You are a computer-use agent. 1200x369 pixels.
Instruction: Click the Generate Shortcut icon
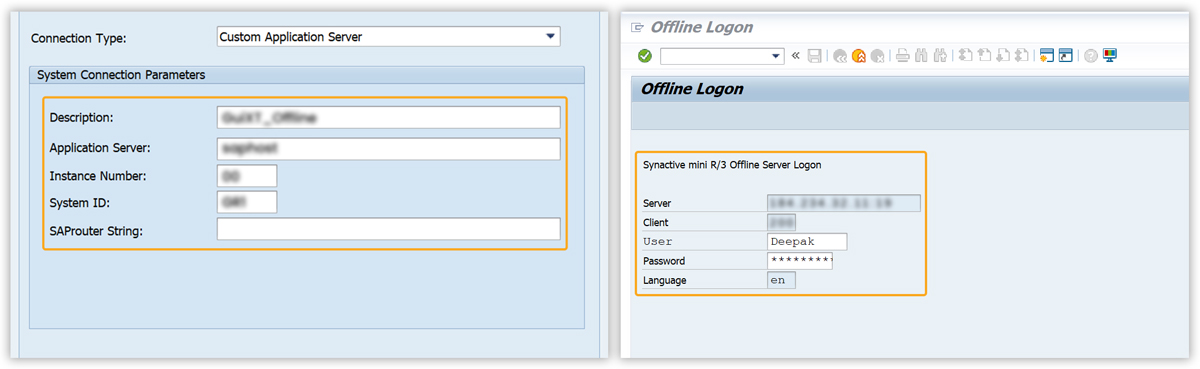tap(1066, 56)
